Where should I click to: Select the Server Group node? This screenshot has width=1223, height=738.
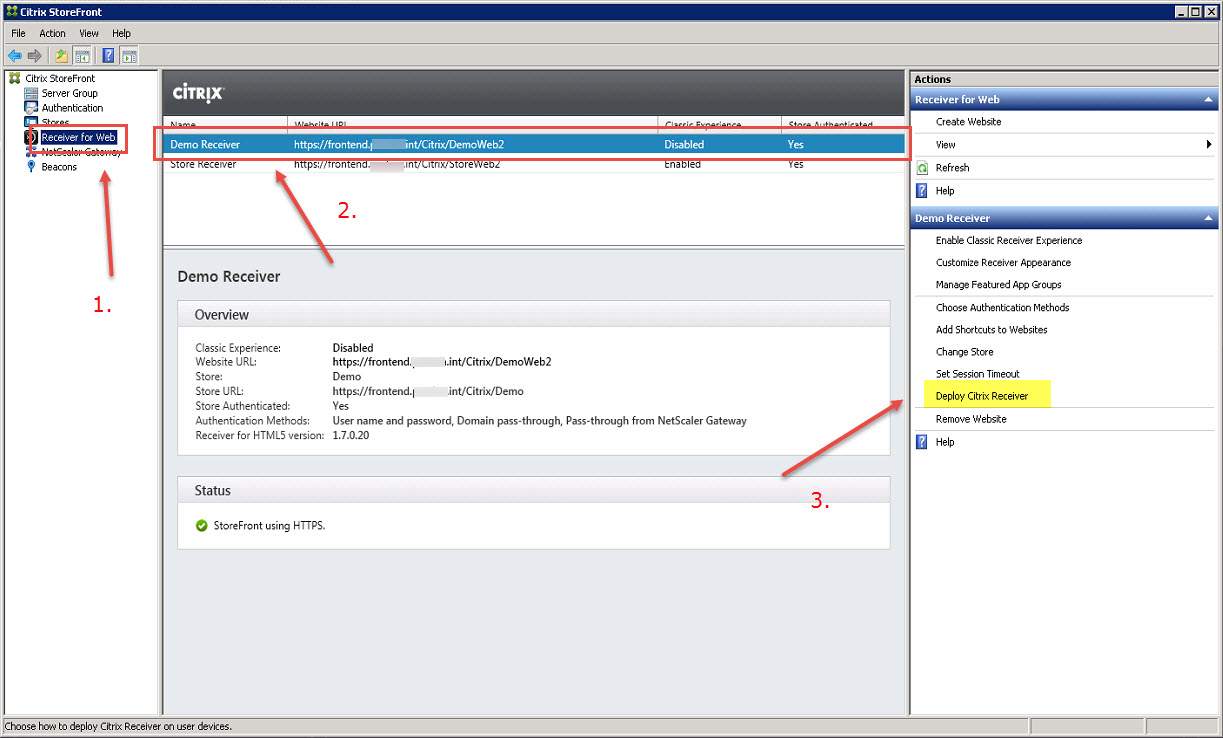tap(66, 92)
